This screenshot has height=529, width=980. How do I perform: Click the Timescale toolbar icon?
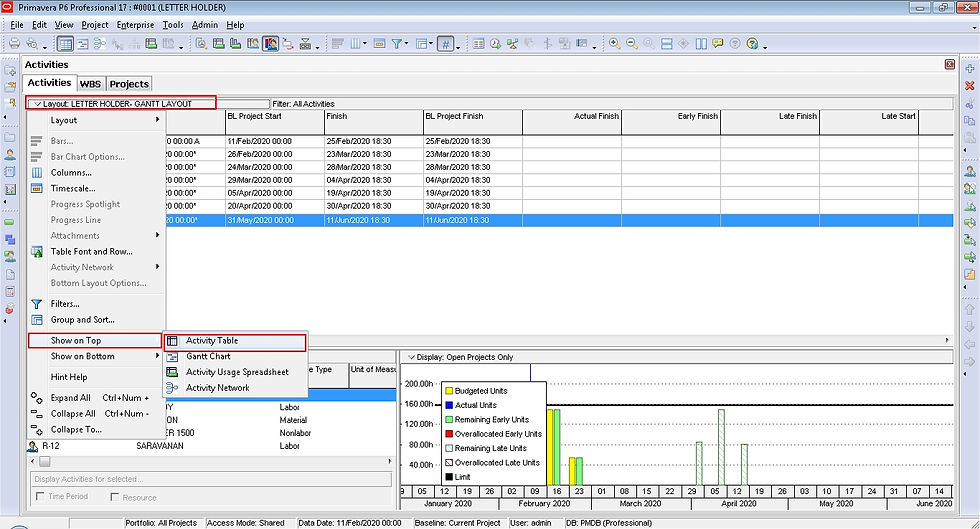point(379,44)
